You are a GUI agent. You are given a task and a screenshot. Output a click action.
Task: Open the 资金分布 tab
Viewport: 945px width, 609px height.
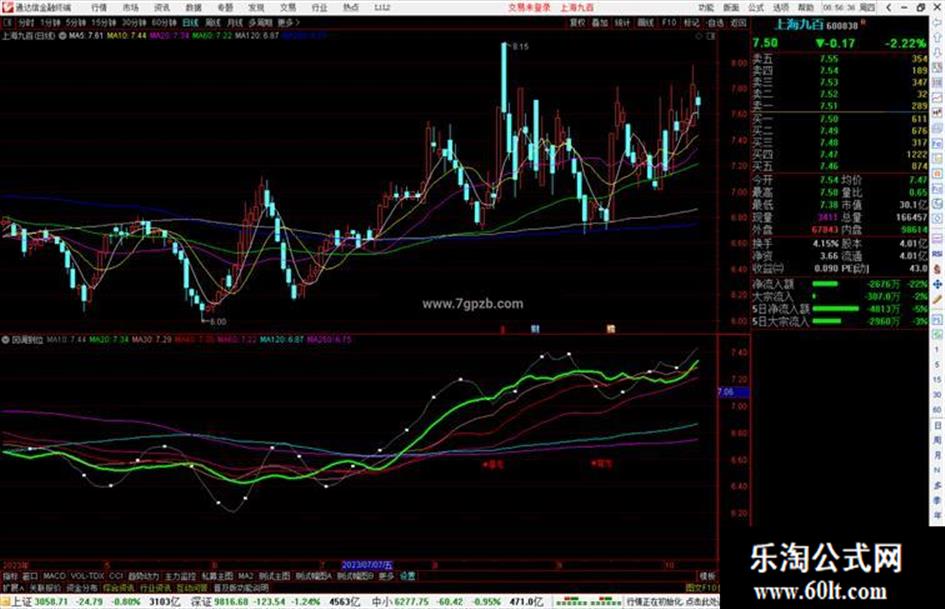(x=82, y=588)
